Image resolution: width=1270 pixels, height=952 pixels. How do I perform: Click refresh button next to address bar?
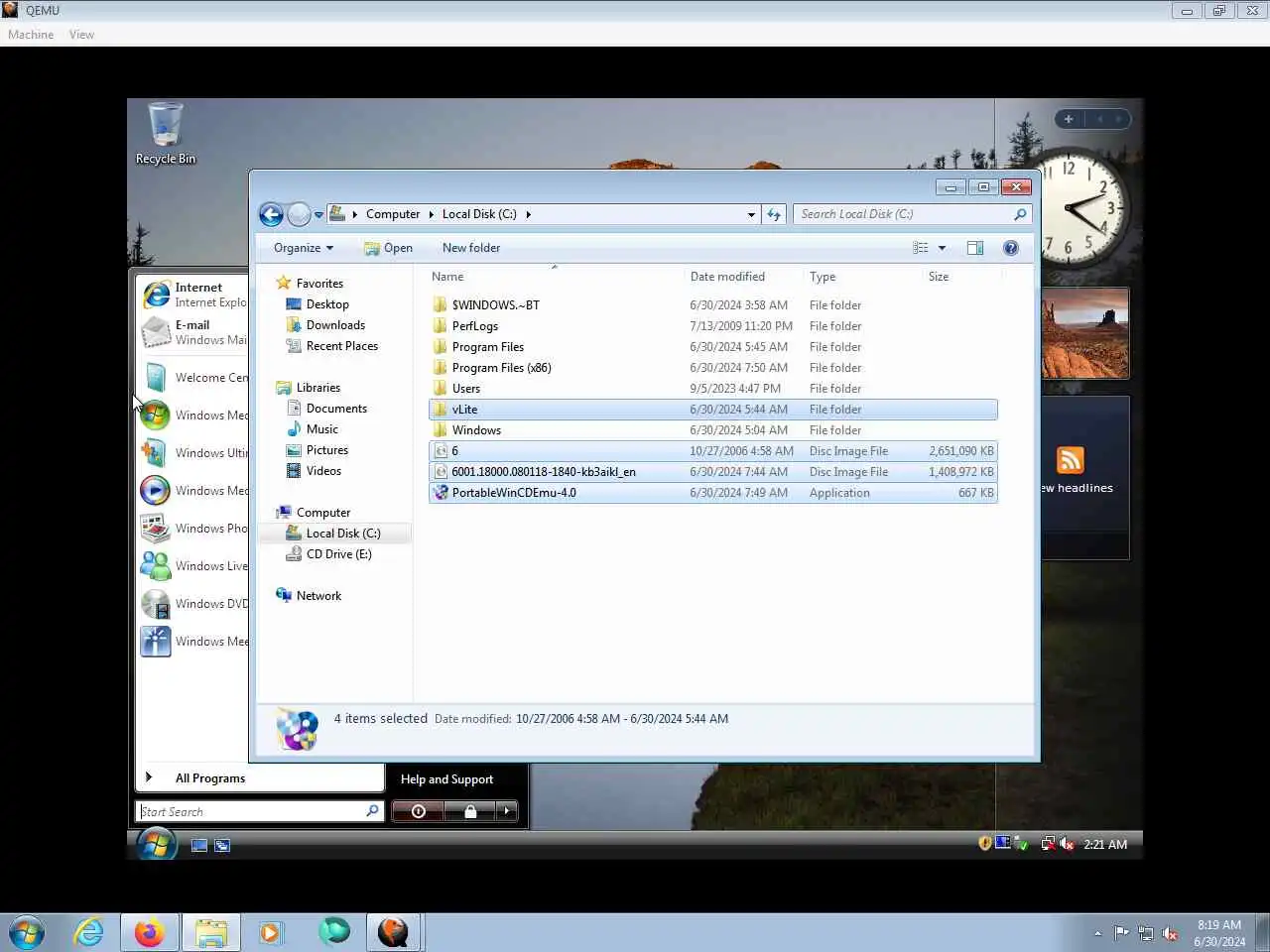pyautogui.click(x=774, y=214)
